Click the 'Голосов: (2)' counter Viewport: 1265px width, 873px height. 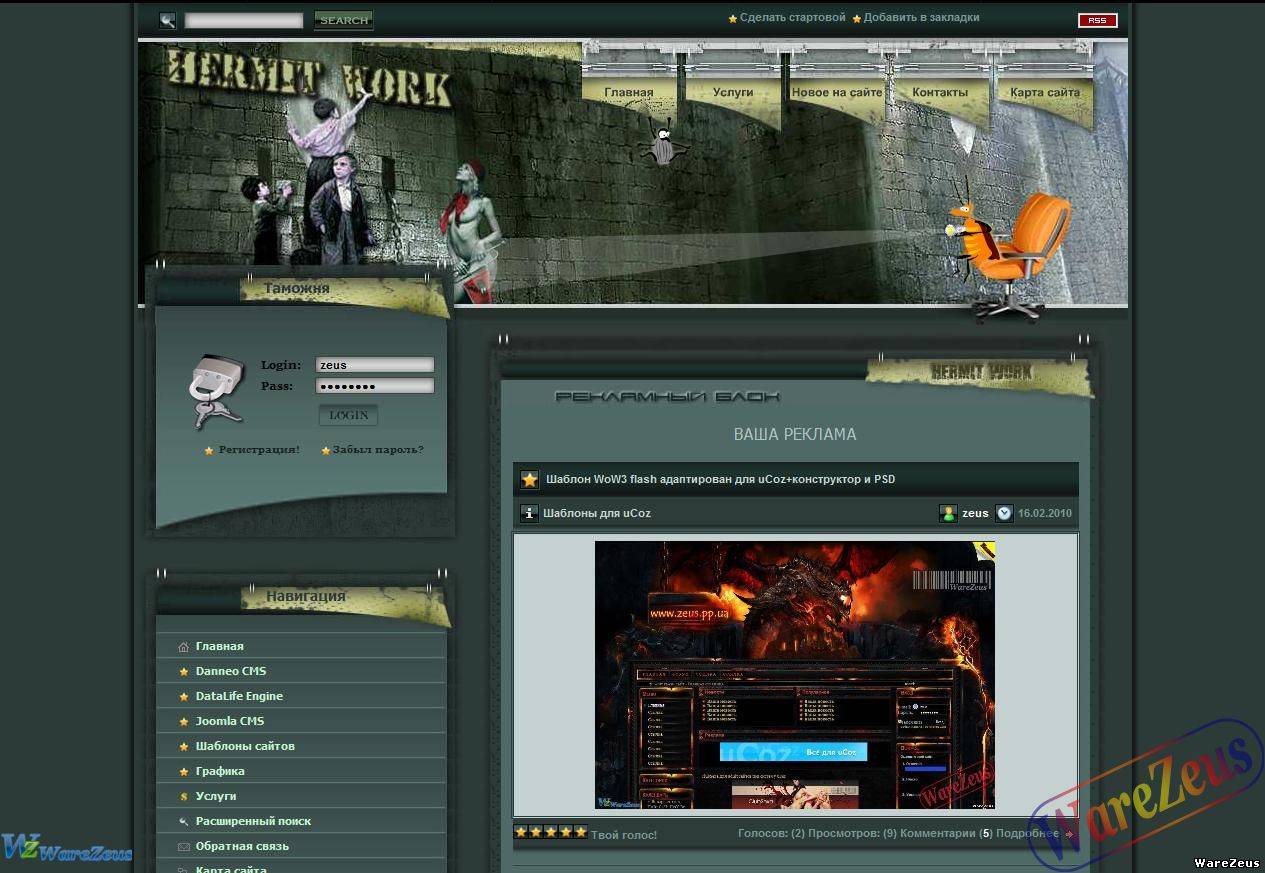[772, 833]
